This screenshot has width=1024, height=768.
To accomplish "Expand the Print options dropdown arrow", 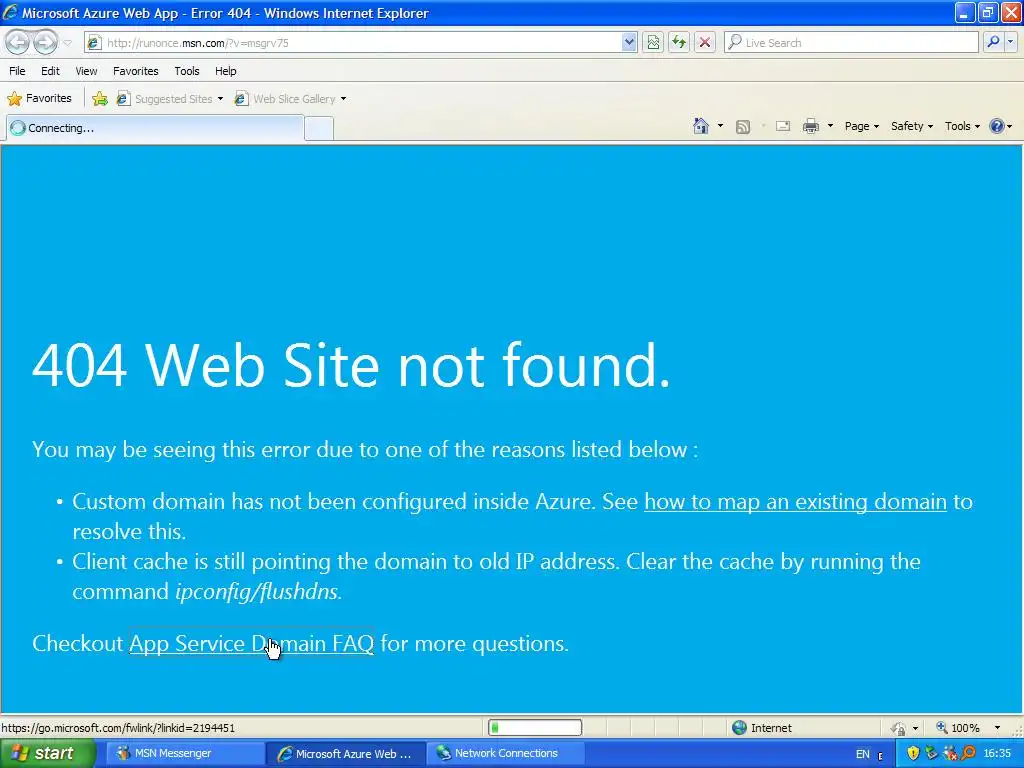I will (830, 126).
